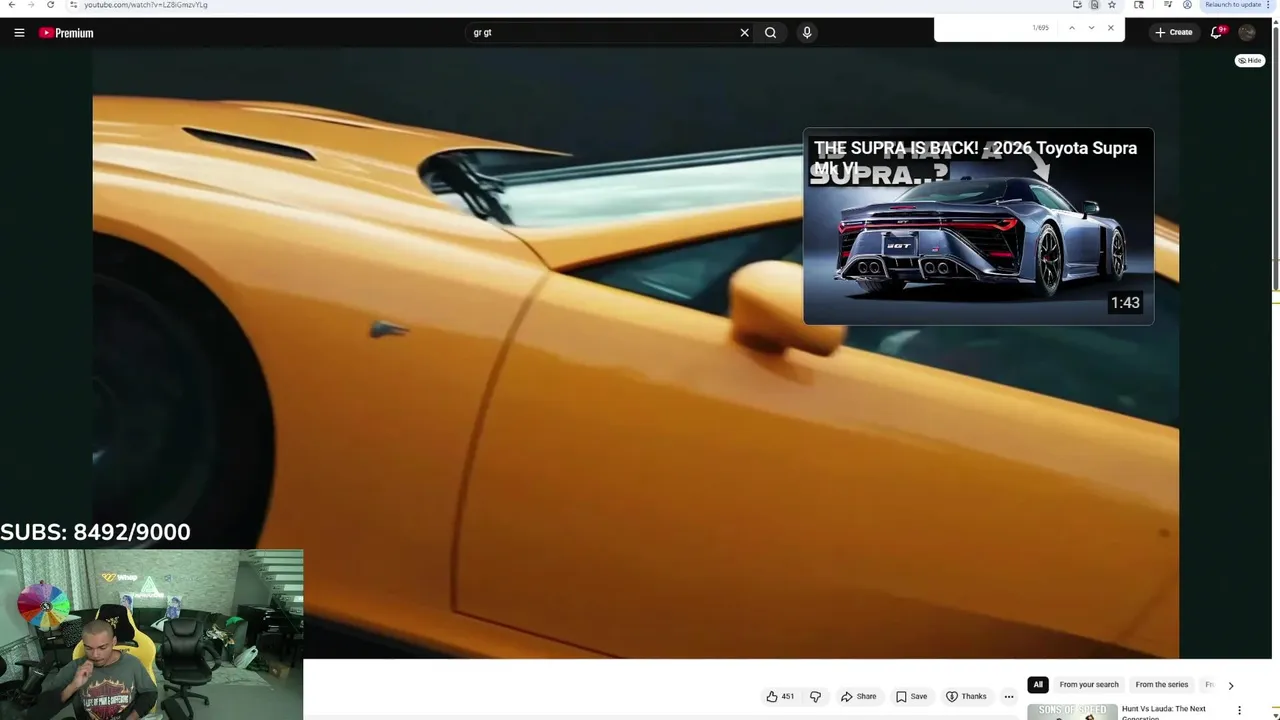Open the YouTube hamburger guide menu
1280x720 pixels.
click(19, 33)
